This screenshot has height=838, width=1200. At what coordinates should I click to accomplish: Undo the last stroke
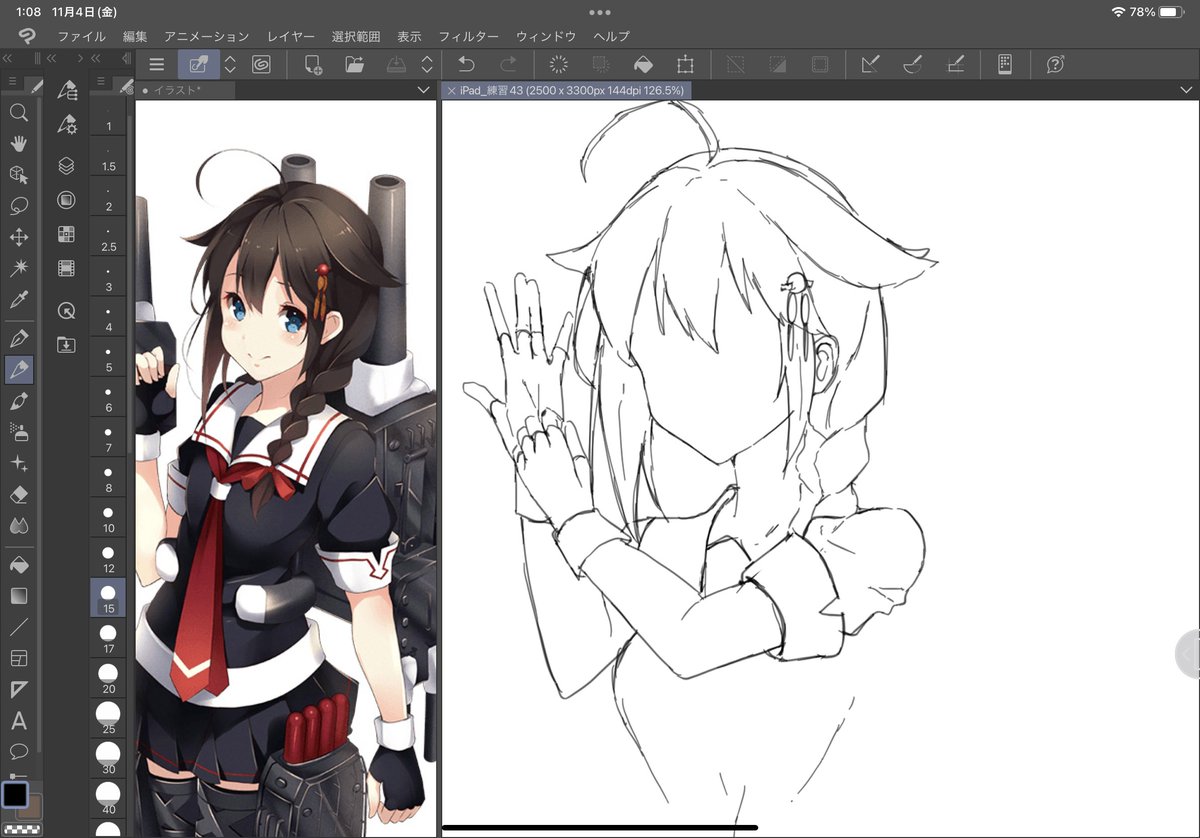[x=466, y=65]
